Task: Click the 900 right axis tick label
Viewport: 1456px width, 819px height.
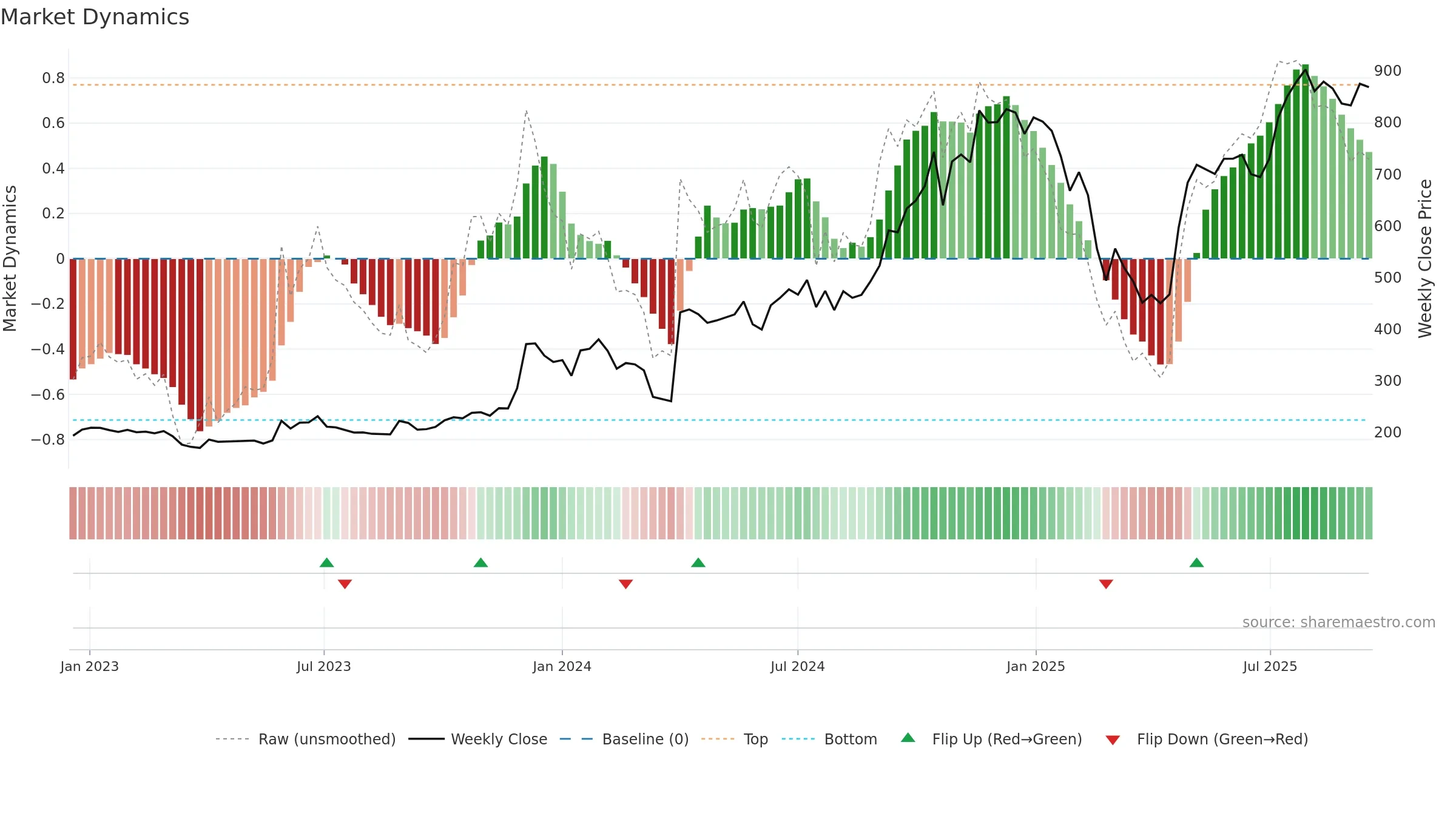Action: click(1388, 70)
